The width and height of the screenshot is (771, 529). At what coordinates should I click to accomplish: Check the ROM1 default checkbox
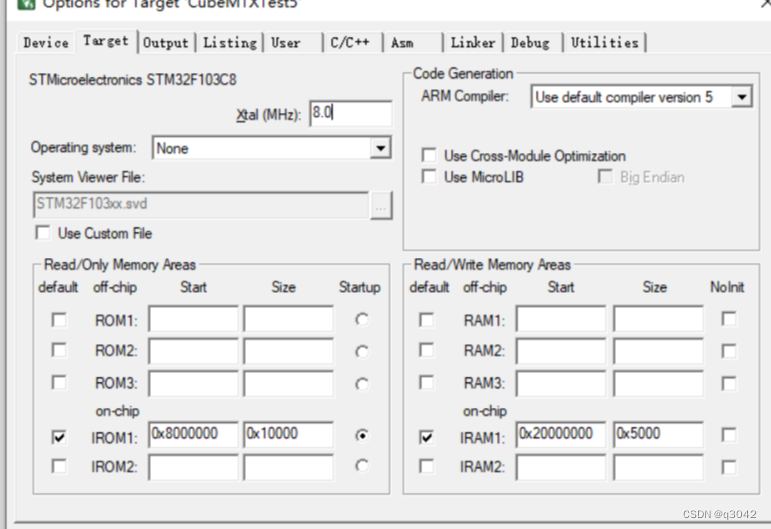[59, 320]
